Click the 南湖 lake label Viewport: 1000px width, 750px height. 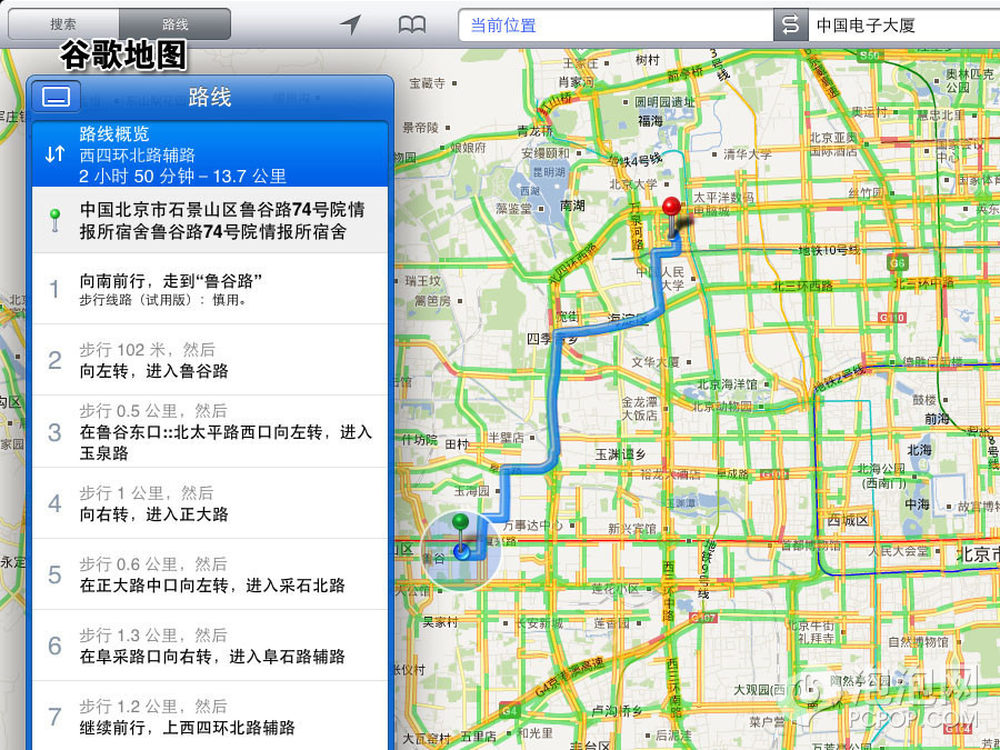tap(572, 206)
